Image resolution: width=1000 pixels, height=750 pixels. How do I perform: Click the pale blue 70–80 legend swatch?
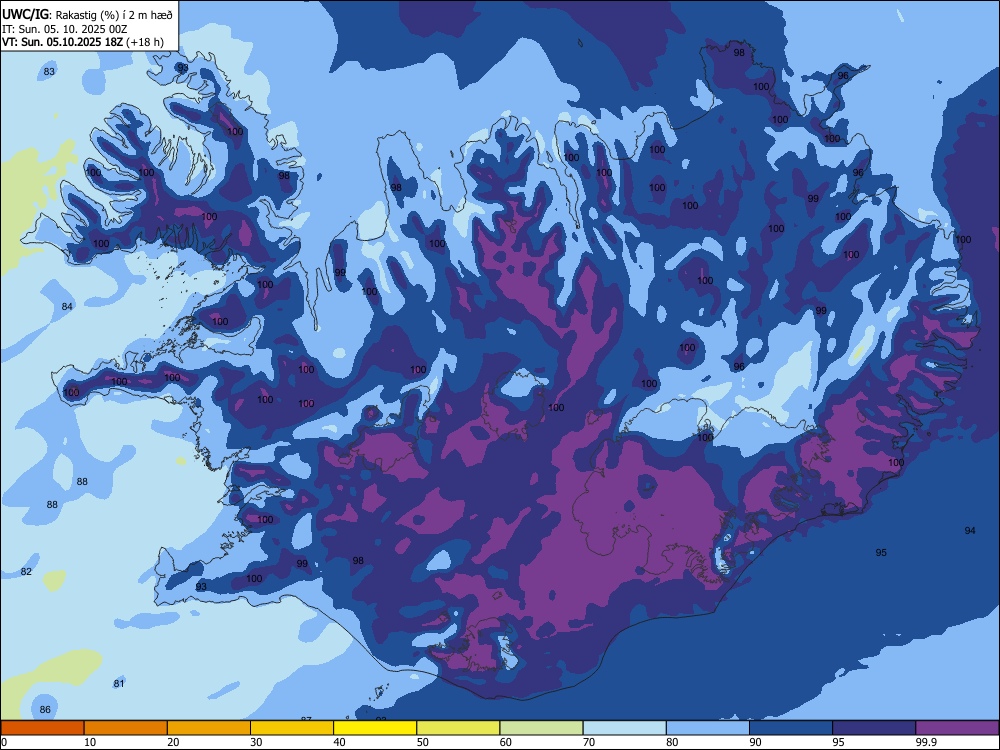625,728
